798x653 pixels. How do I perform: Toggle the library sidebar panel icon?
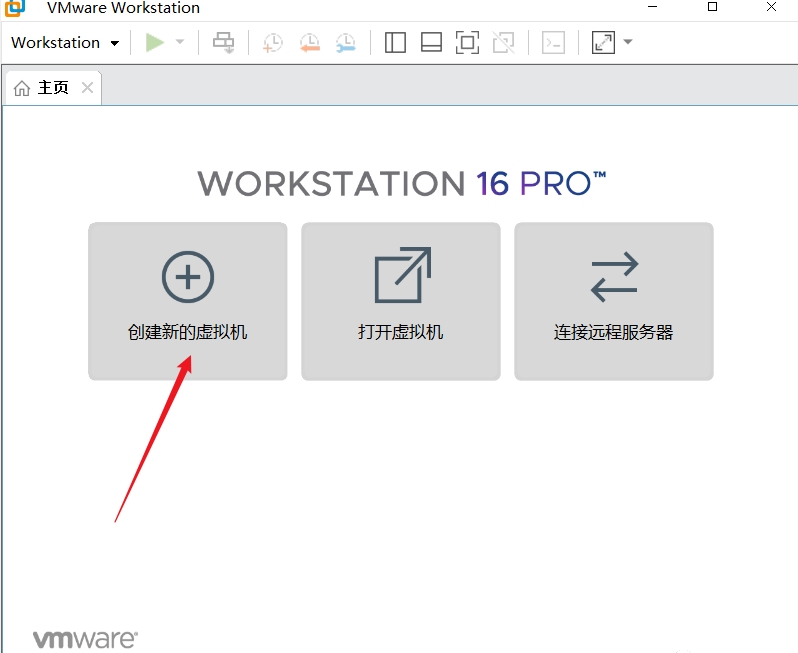395,42
